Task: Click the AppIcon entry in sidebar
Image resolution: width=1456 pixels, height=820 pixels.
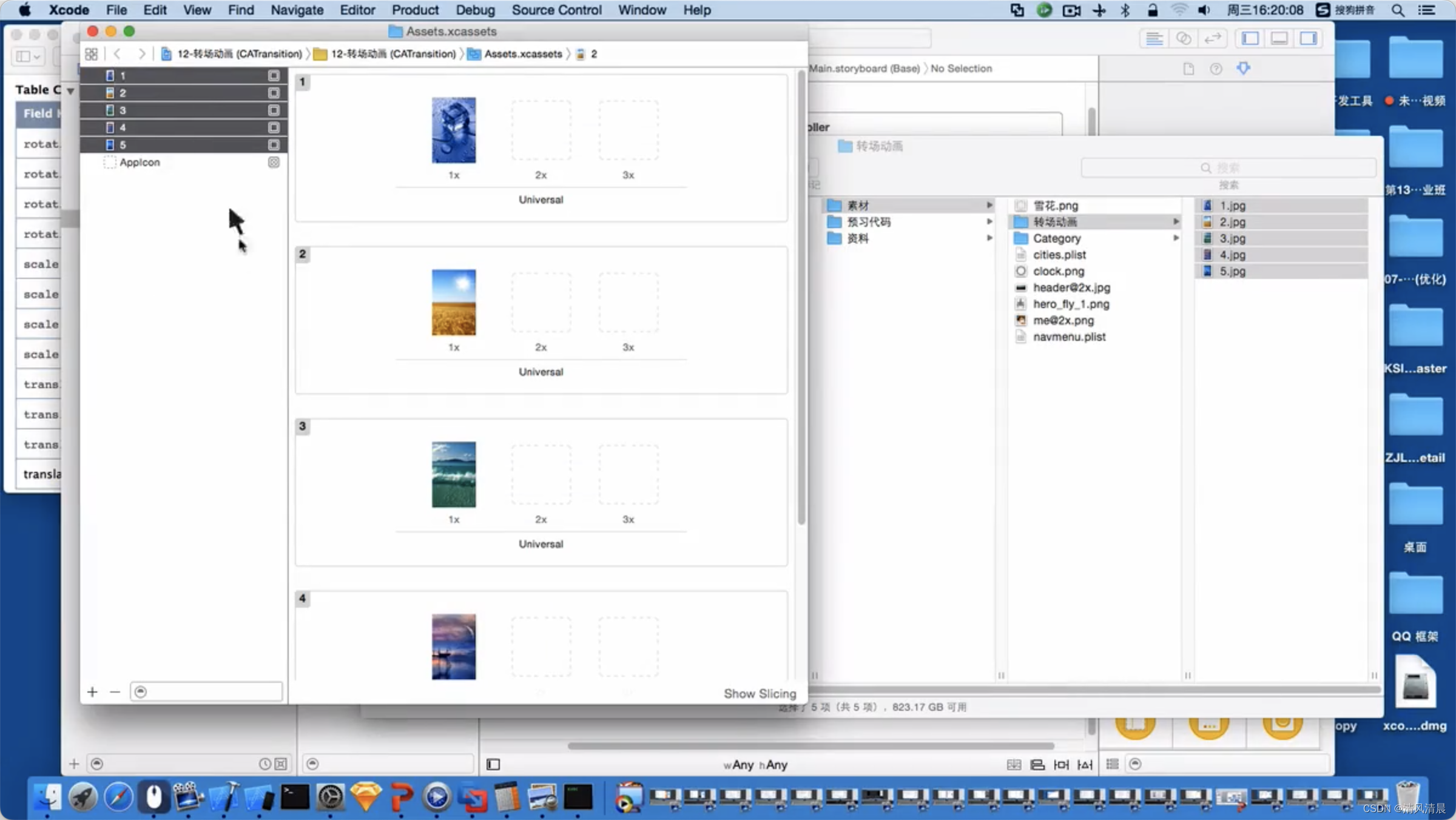Action: [x=140, y=161]
